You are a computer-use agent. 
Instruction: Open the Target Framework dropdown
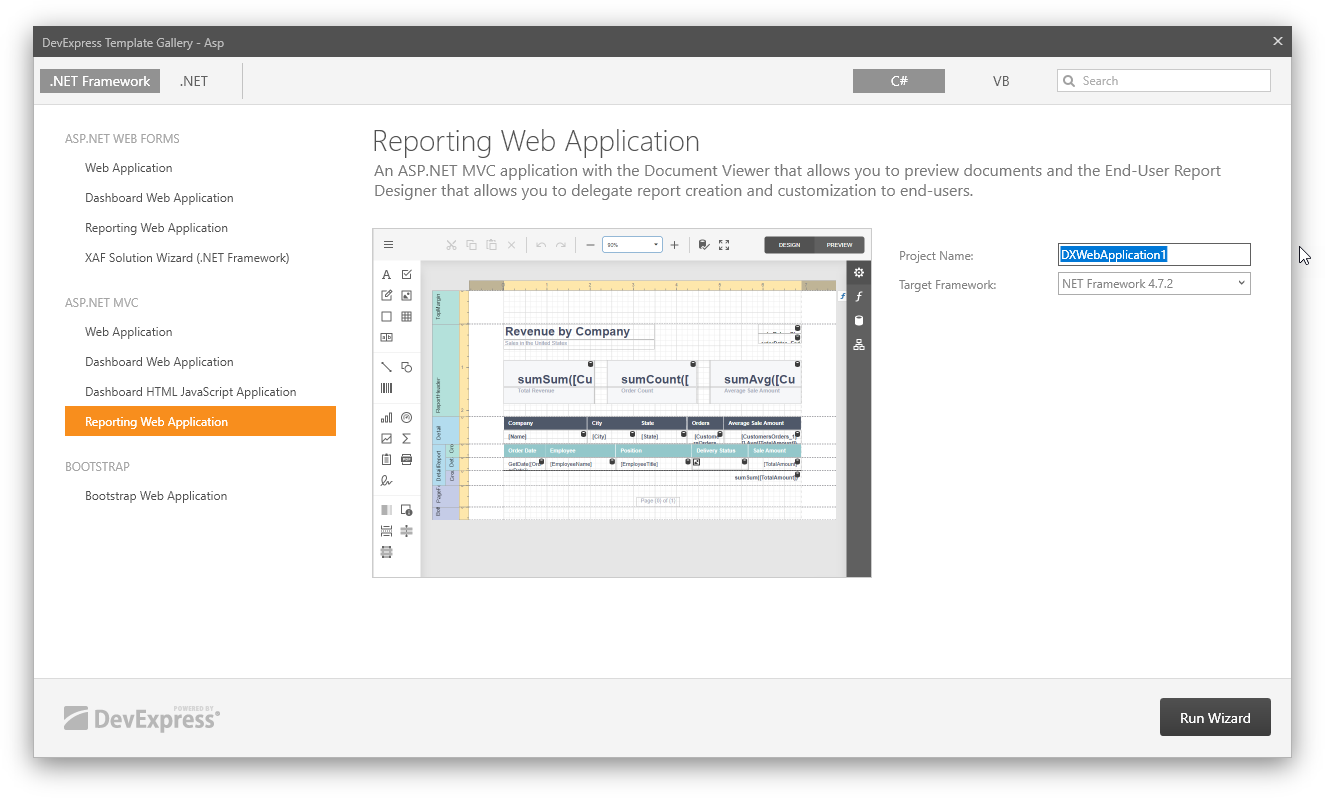(x=1154, y=284)
